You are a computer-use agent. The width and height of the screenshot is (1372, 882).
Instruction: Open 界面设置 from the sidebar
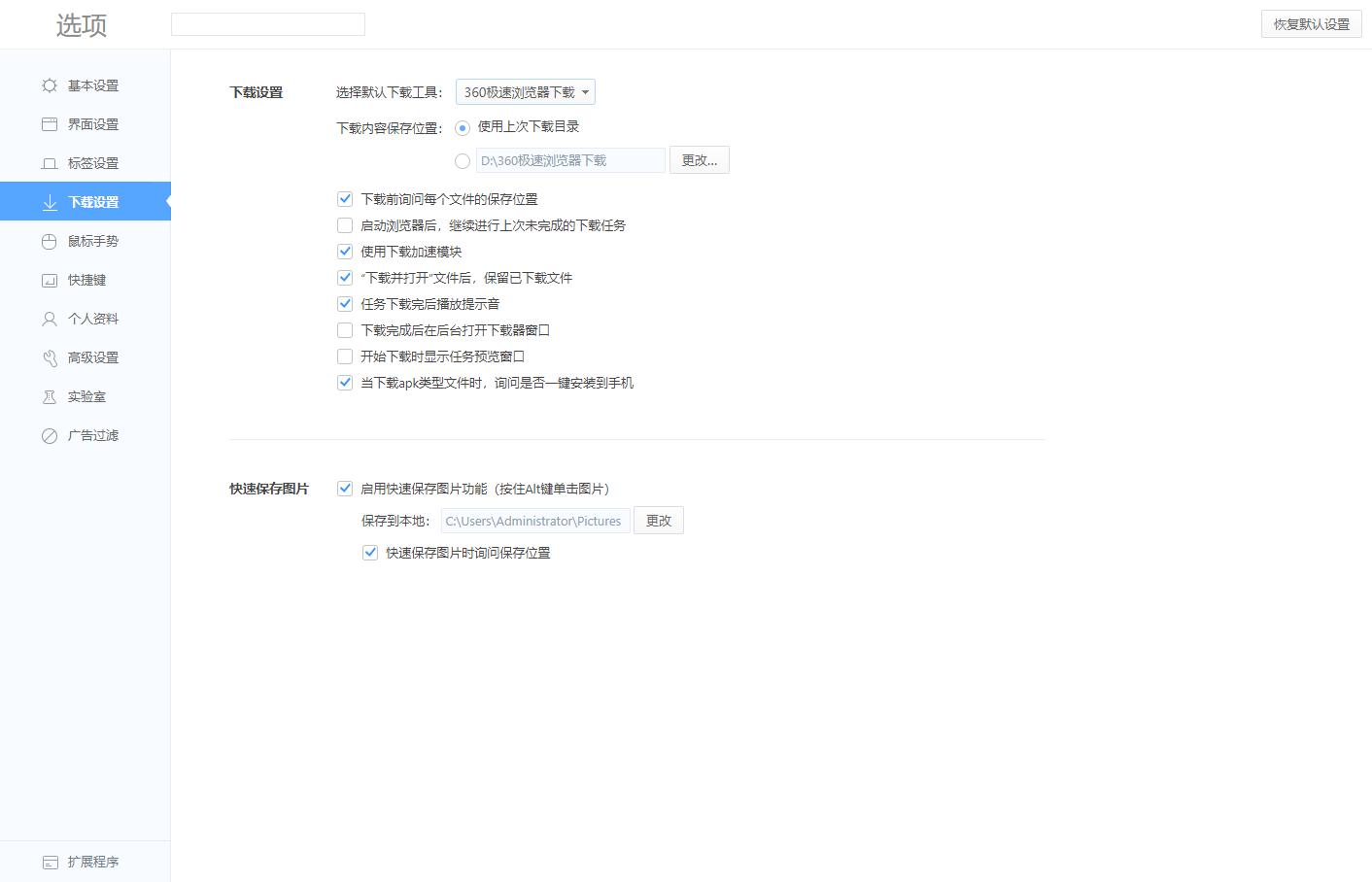point(50,124)
